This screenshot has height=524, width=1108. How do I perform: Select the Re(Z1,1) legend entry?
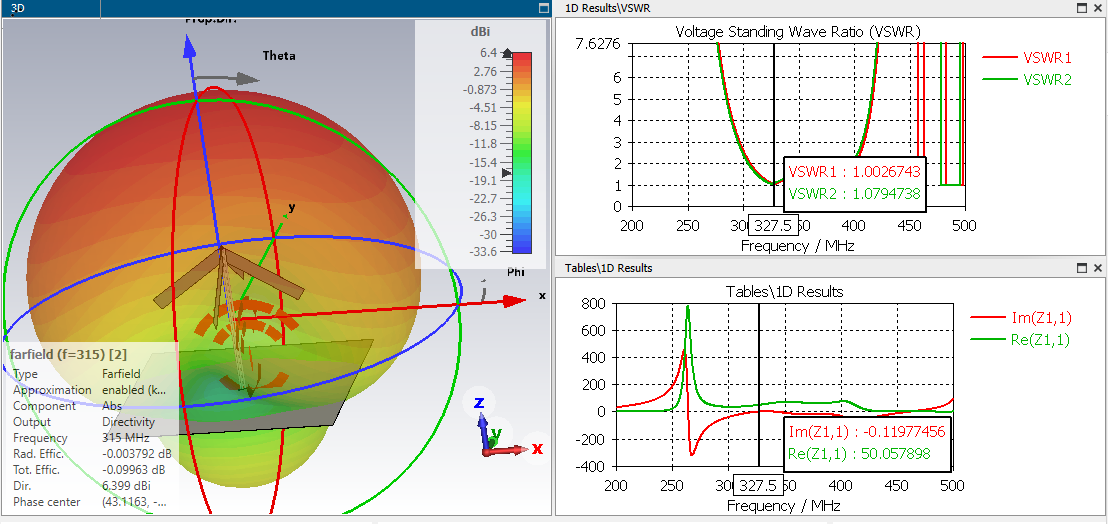click(1021, 340)
